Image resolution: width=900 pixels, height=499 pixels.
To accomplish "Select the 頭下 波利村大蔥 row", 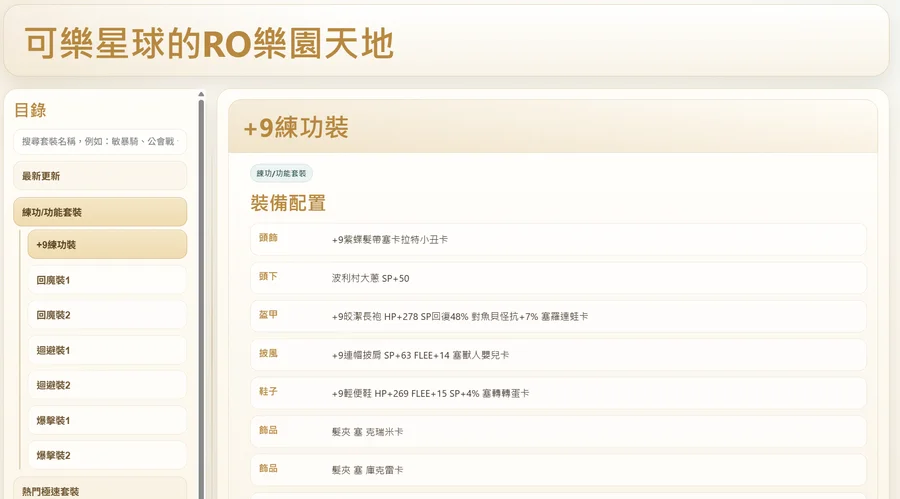I will point(557,278).
